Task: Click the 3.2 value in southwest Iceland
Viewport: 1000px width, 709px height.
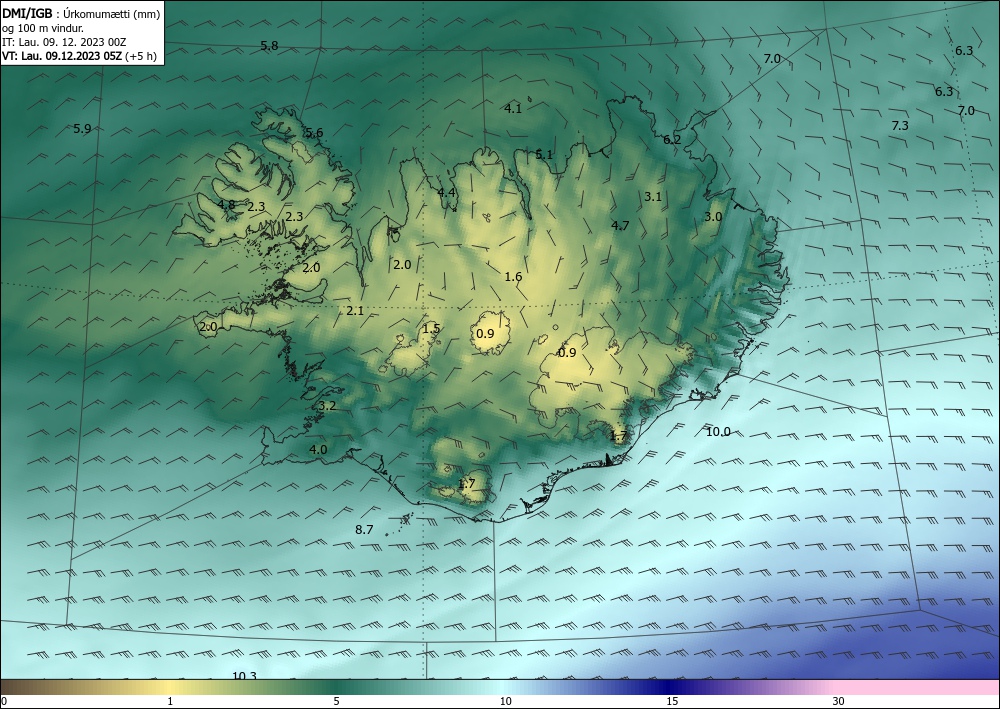Action: coord(327,406)
